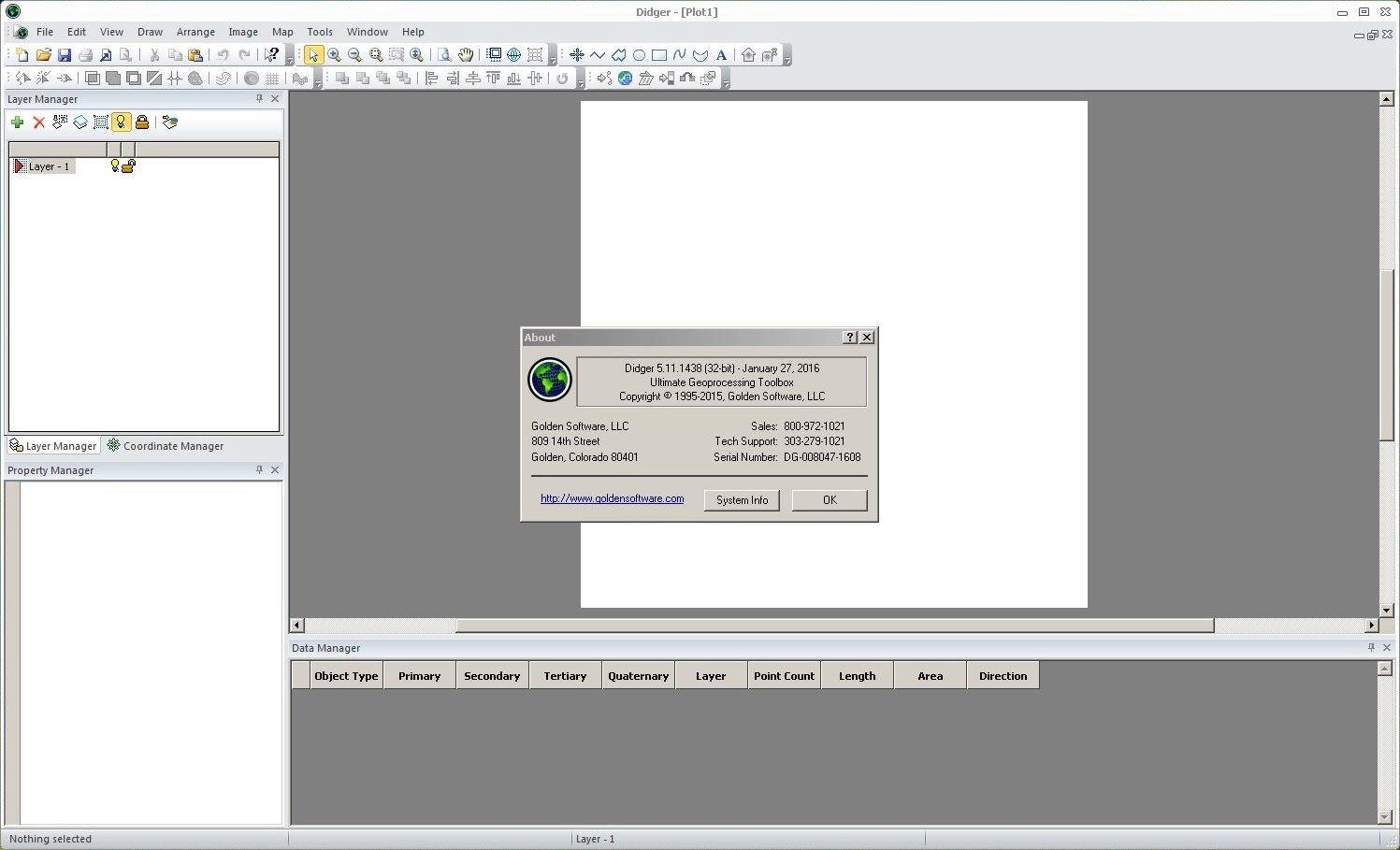Pick the Text tool

721,55
